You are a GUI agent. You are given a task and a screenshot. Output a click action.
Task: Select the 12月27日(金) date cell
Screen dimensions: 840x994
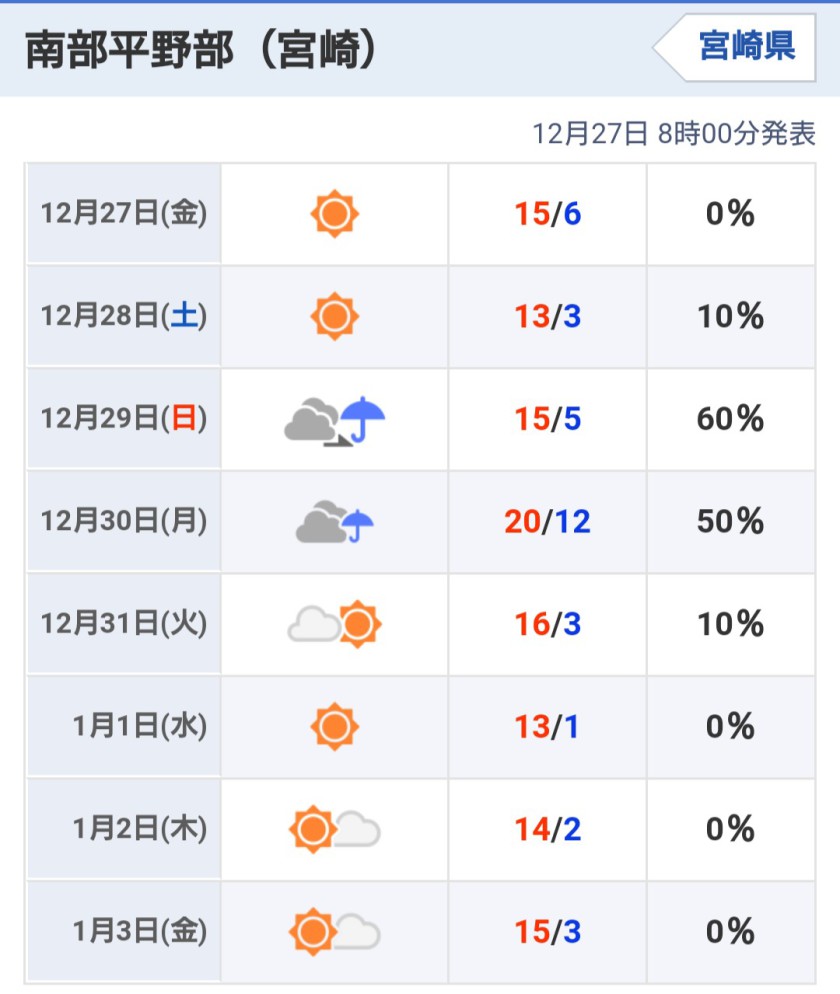[x=124, y=214]
